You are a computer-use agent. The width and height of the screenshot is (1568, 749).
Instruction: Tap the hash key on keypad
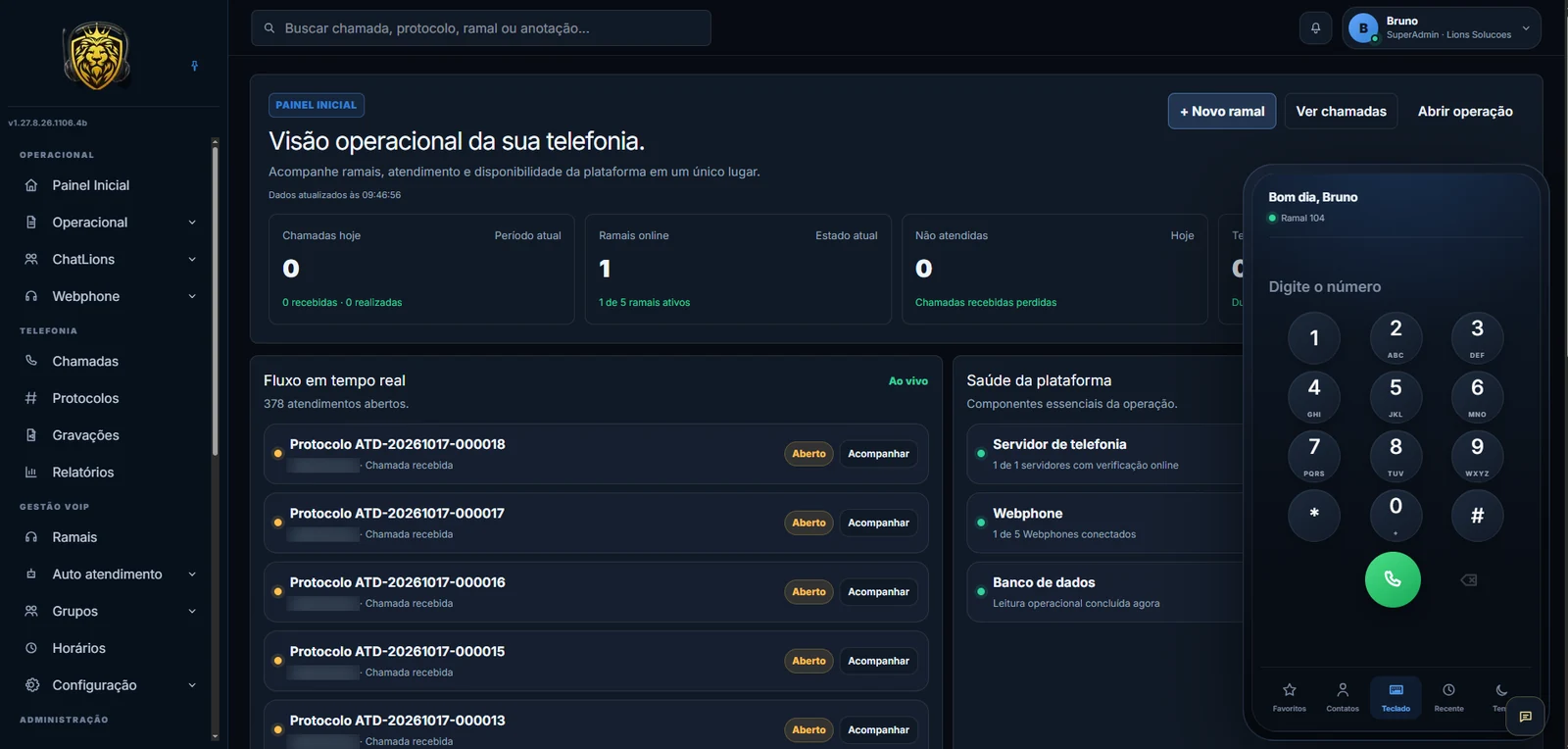click(x=1477, y=515)
